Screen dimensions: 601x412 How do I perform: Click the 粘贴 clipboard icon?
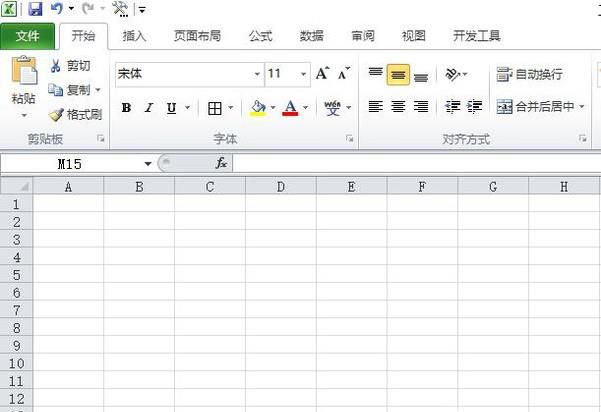pos(24,71)
